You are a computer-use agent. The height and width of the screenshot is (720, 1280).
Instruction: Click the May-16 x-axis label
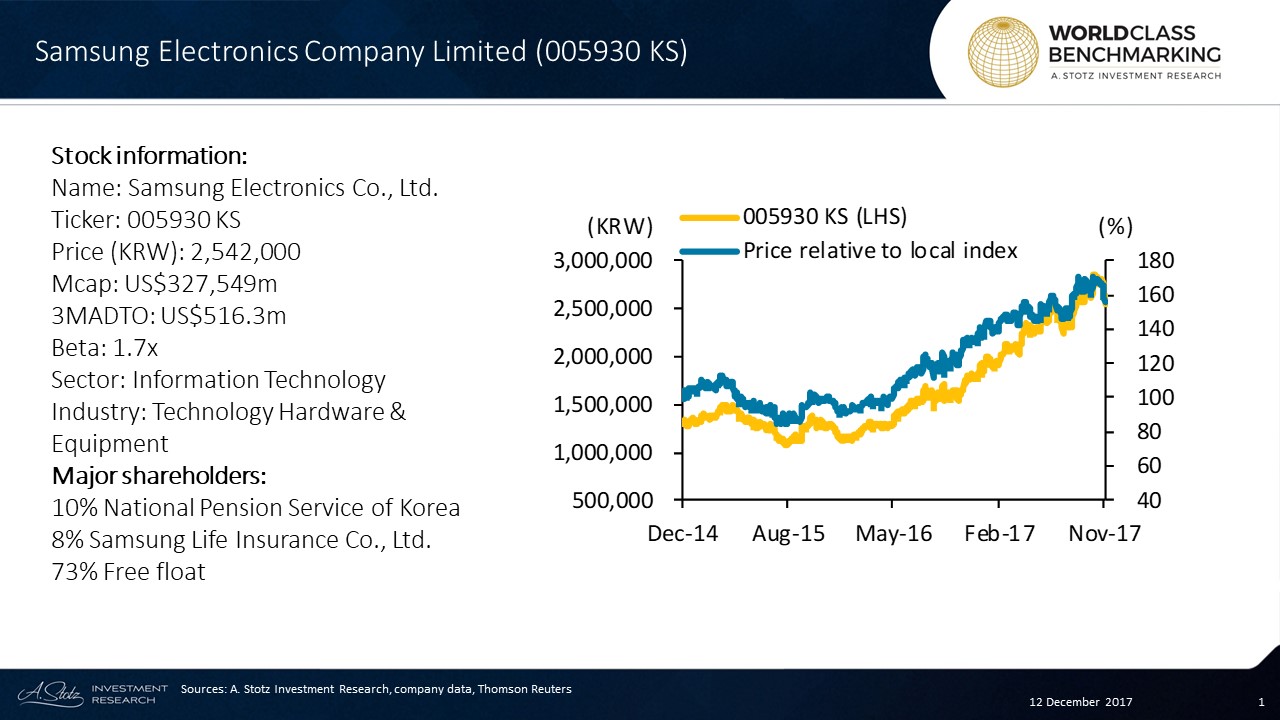(x=893, y=534)
